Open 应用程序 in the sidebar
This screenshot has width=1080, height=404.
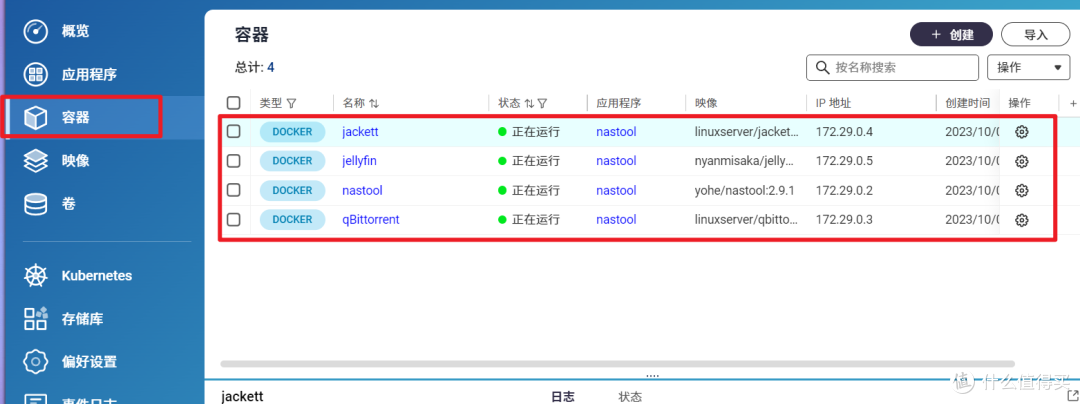pyautogui.click(x=89, y=74)
